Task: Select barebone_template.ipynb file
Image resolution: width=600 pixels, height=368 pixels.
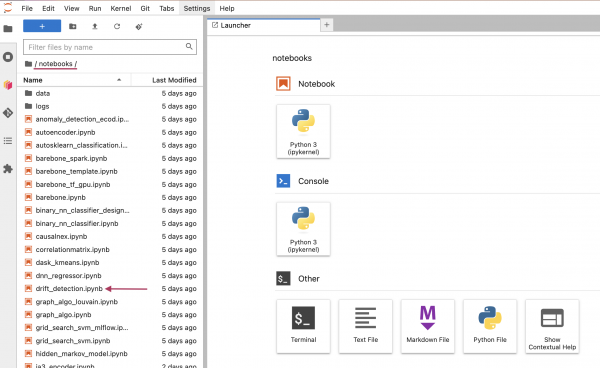Action: [110, 171]
